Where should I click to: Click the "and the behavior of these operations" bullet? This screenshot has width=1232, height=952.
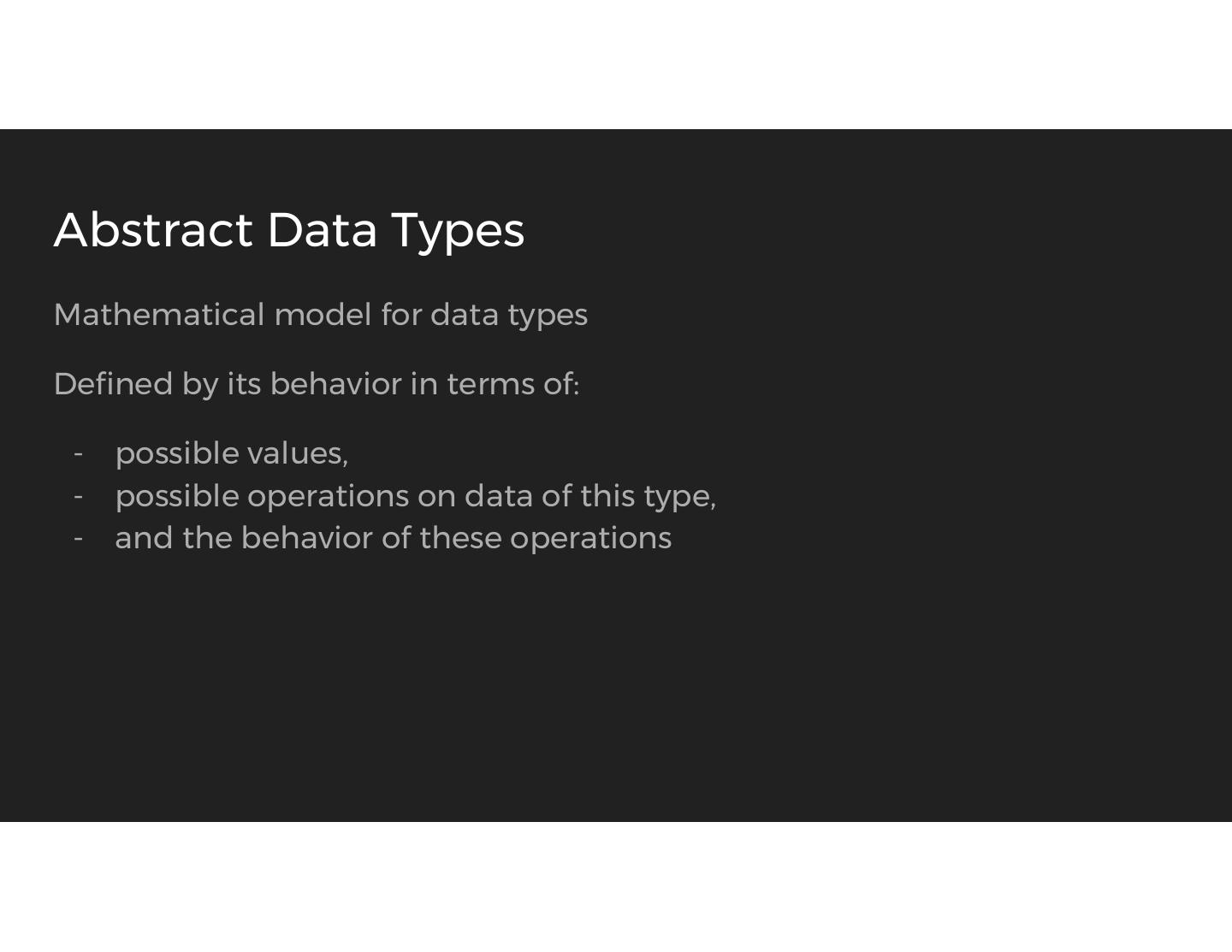[393, 538]
